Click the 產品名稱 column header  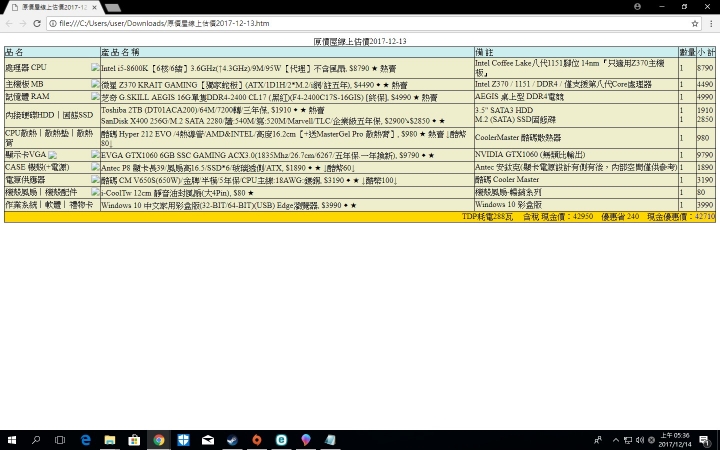[x=287, y=52]
